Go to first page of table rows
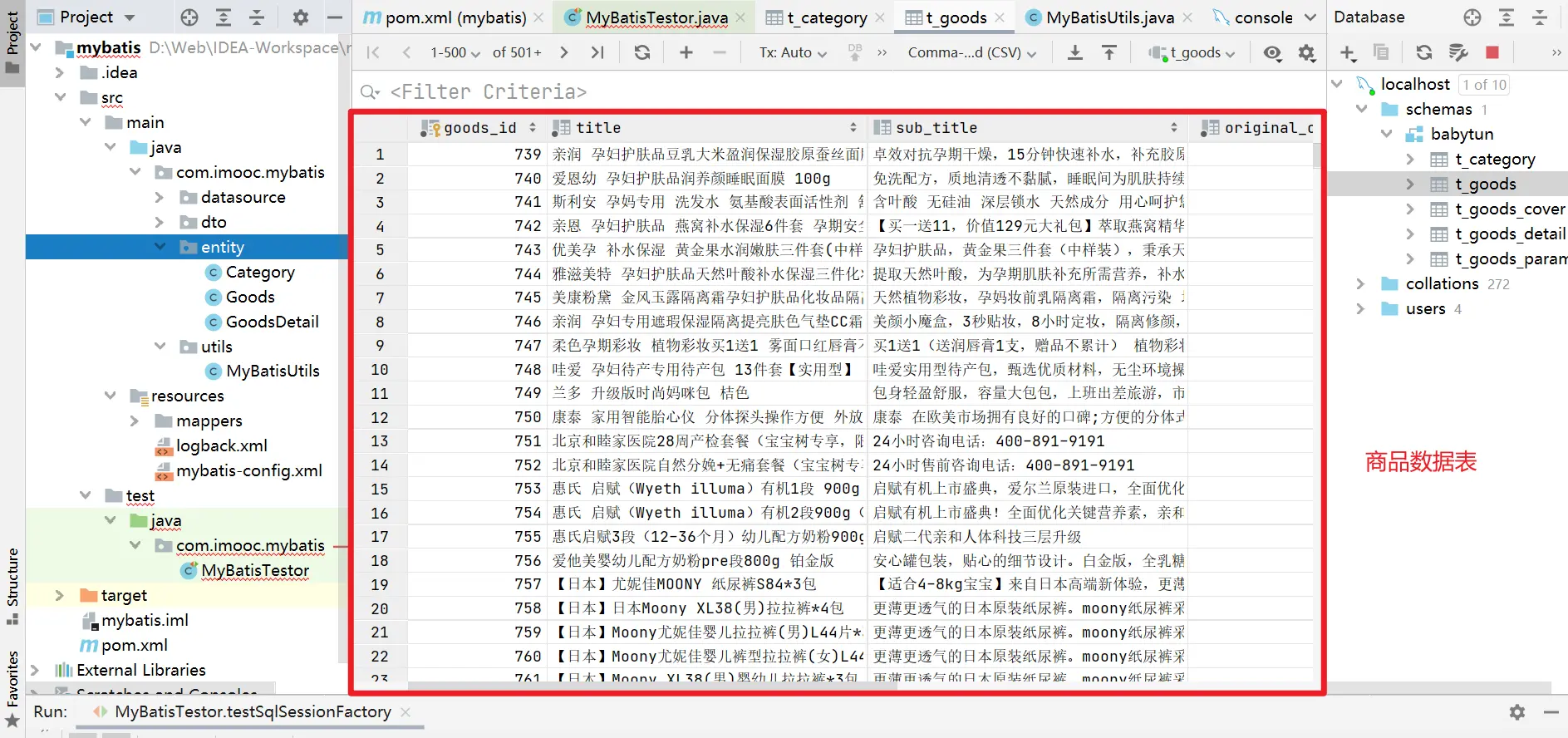The height and width of the screenshot is (738, 1568). pos(373,52)
